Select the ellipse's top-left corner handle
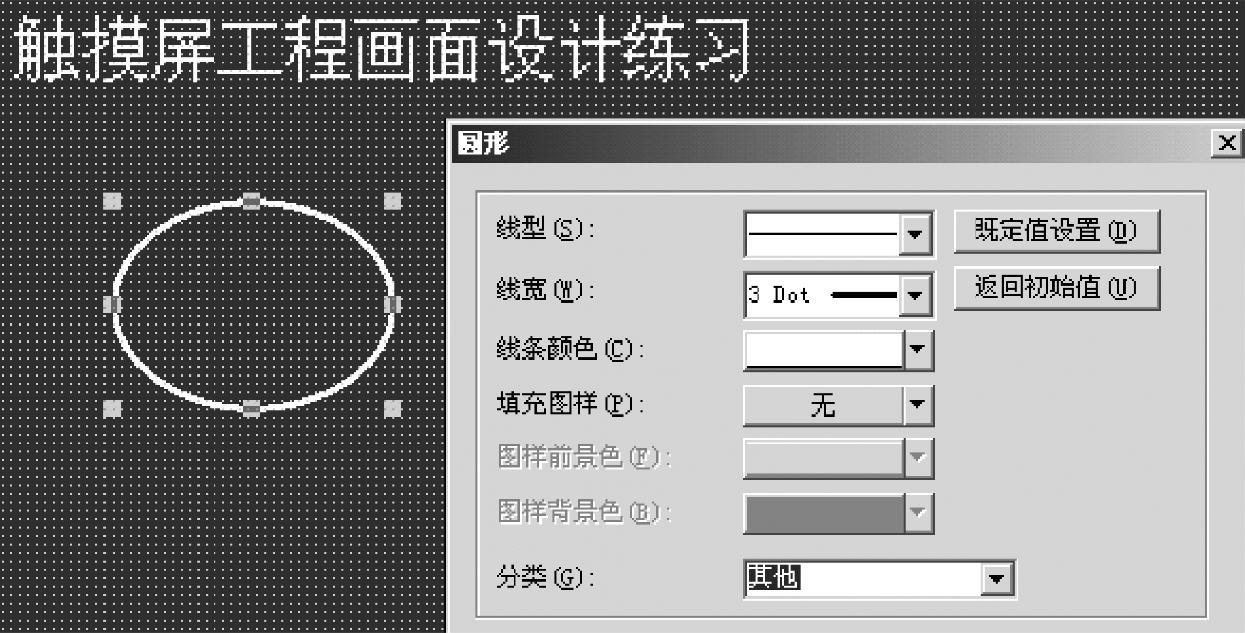Viewport: 1245px width, 633px height. pyautogui.click(x=113, y=201)
